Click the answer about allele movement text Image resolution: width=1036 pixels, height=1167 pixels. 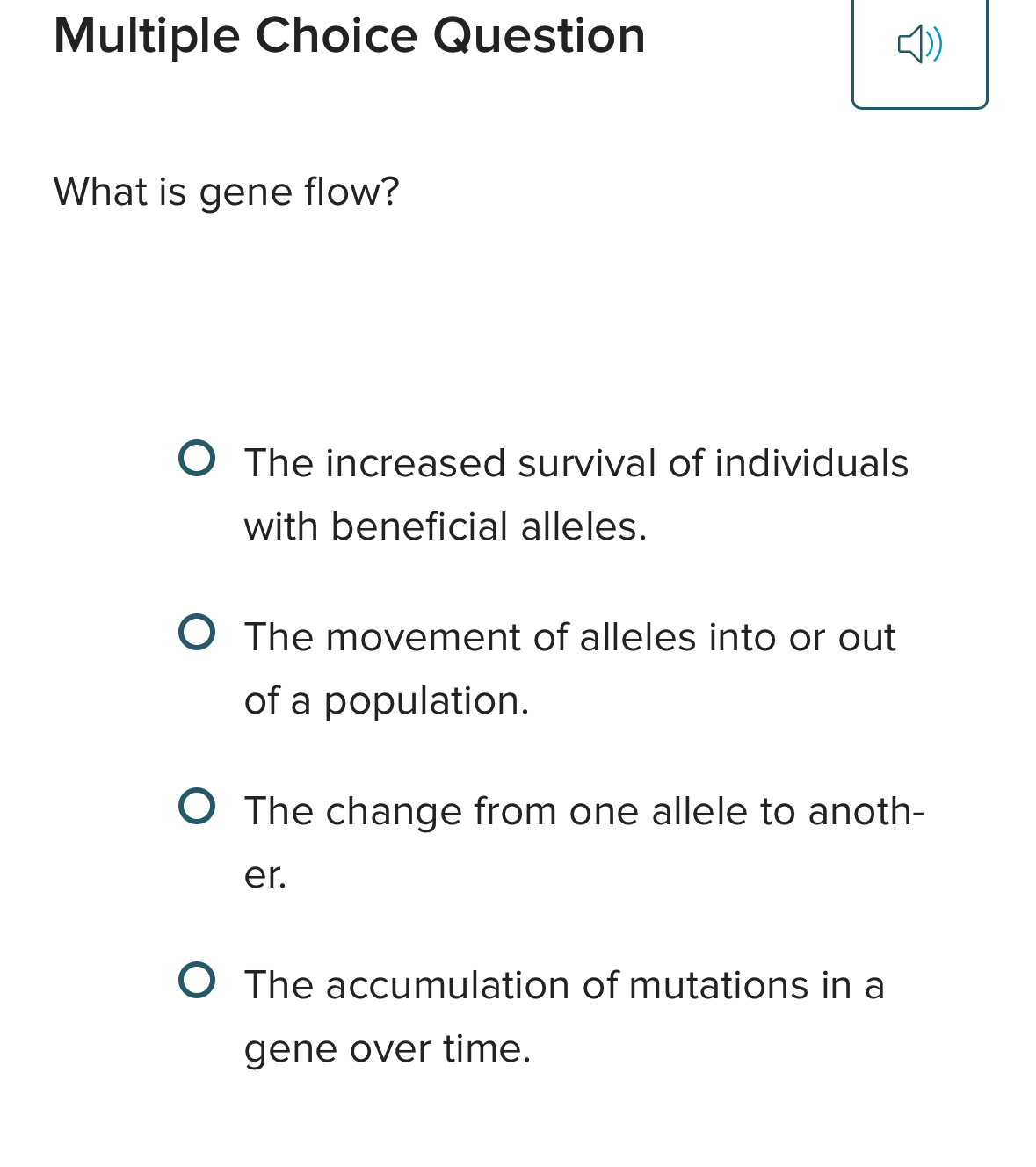pyautogui.click(x=569, y=668)
